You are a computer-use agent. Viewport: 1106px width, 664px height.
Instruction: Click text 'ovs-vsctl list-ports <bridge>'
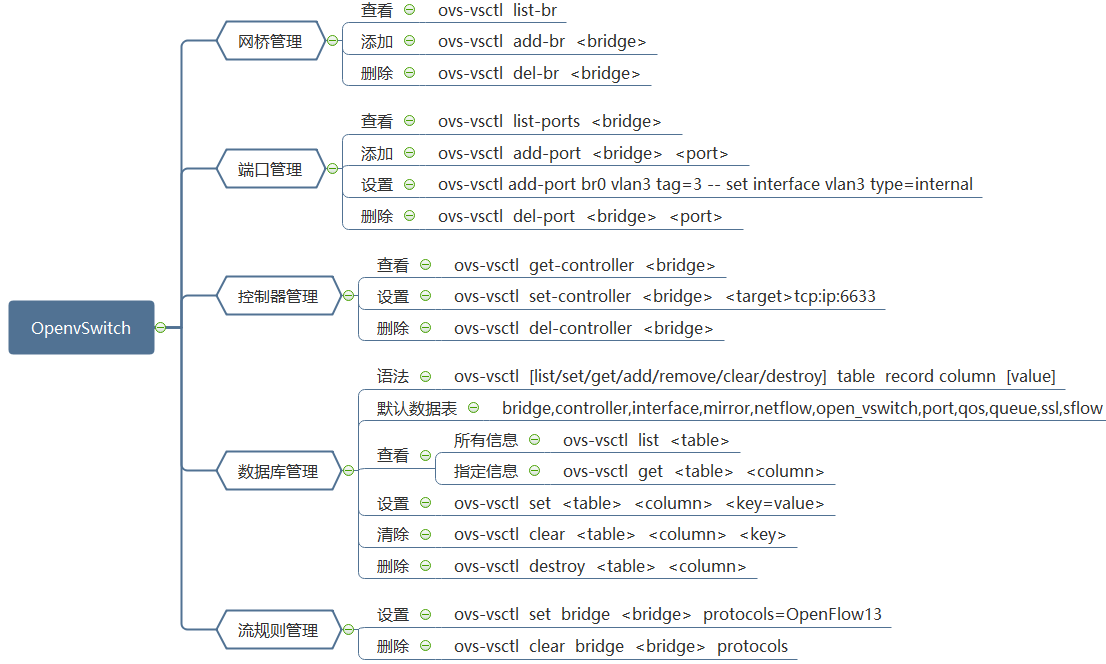[x=549, y=121]
